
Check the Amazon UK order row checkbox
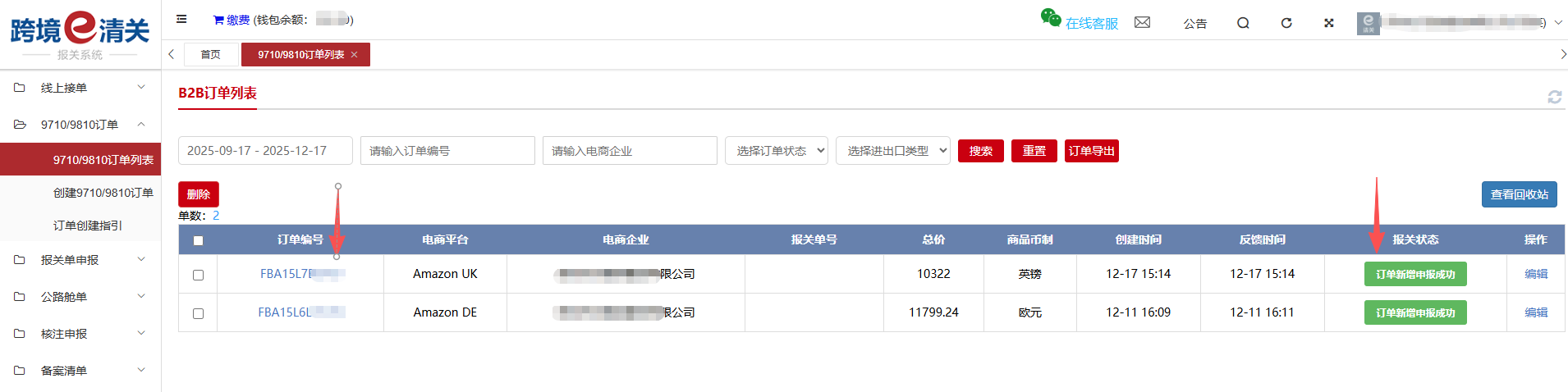click(x=198, y=275)
